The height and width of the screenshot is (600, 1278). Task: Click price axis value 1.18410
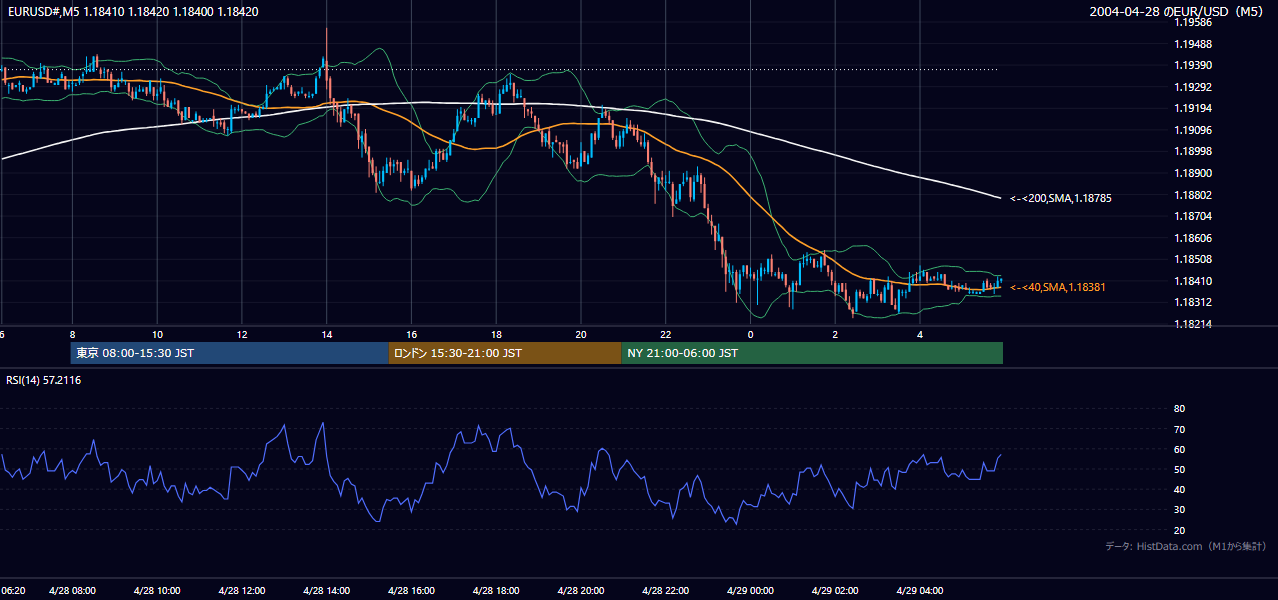[x=1193, y=281]
